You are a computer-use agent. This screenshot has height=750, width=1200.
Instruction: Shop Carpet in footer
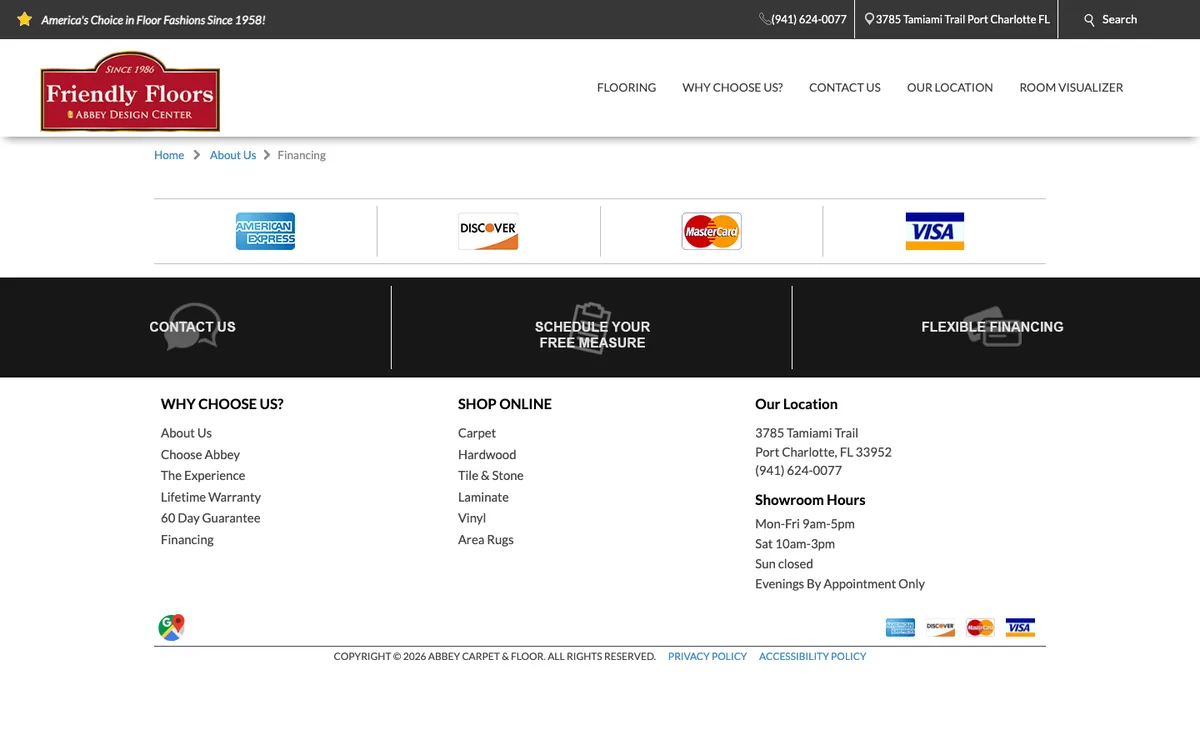click(x=477, y=433)
